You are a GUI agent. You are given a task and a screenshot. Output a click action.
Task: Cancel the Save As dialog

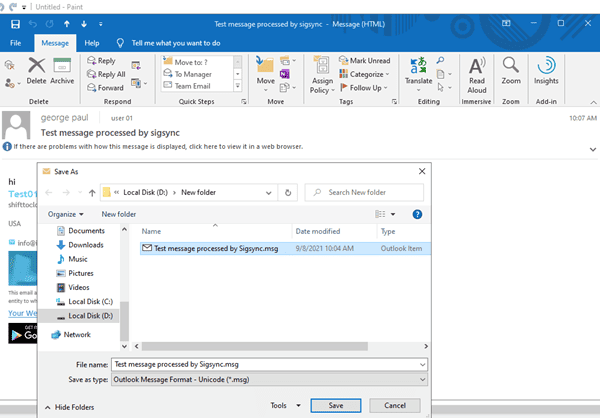point(394,405)
